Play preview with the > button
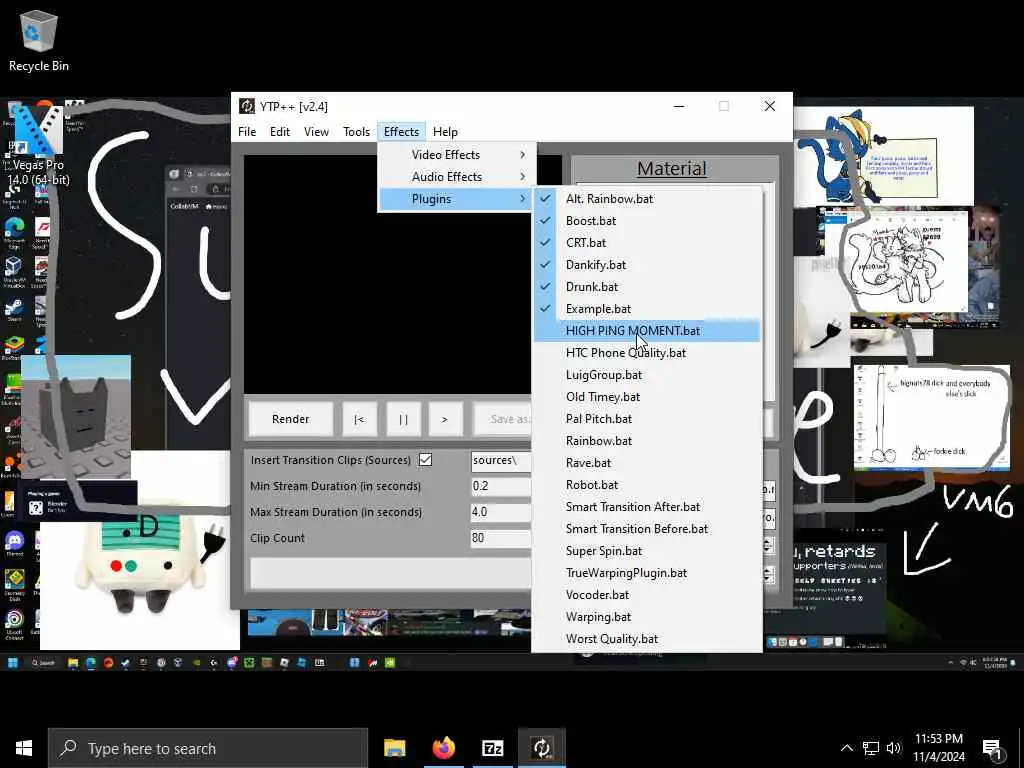Viewport: 1024px width, 768px height. point(445,419)
